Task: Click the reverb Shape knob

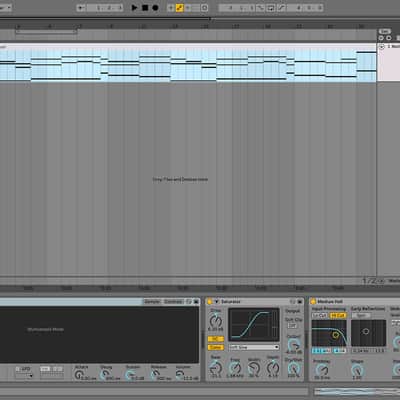Action: point(357,370)
